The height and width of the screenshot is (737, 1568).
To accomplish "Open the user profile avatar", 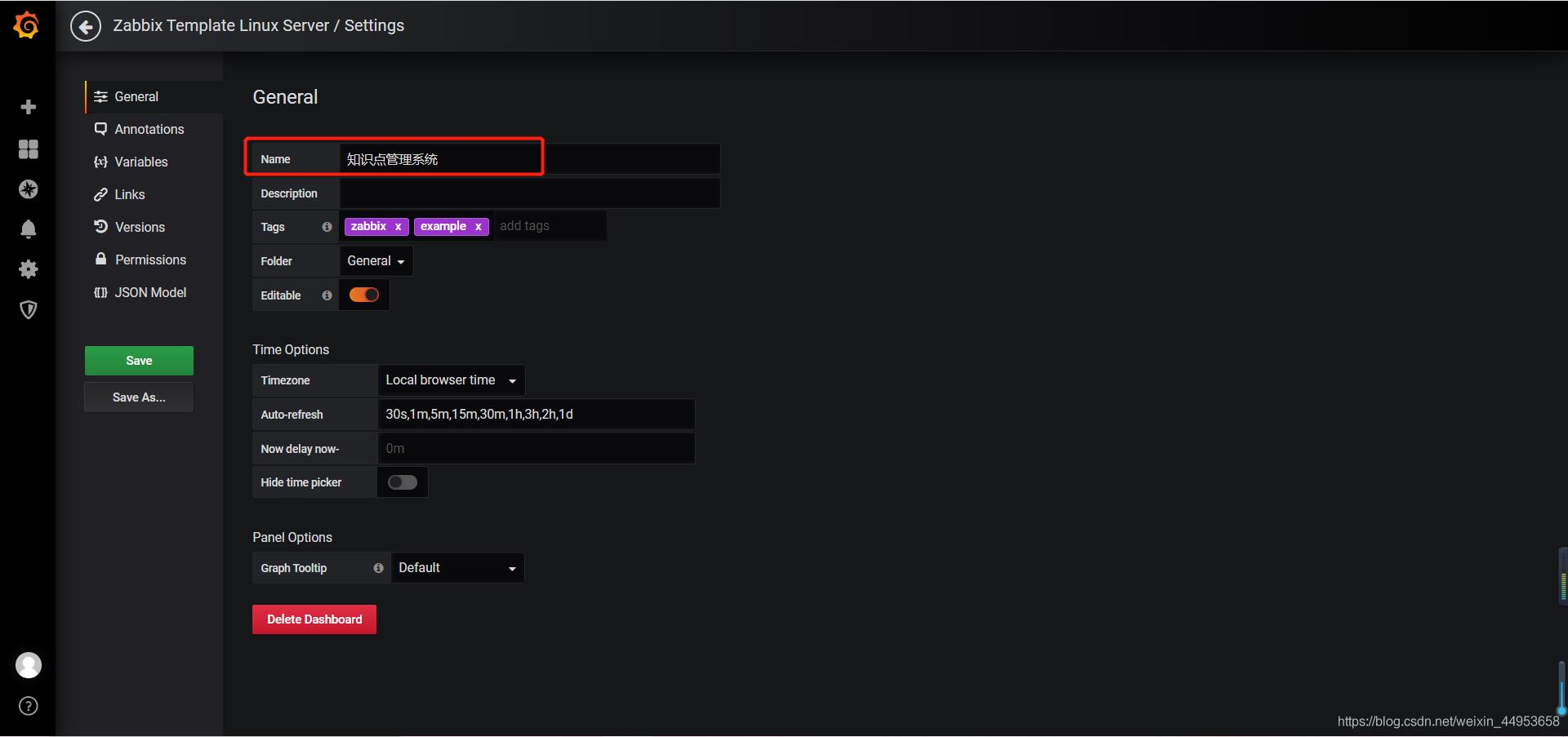I will [29, 665].
